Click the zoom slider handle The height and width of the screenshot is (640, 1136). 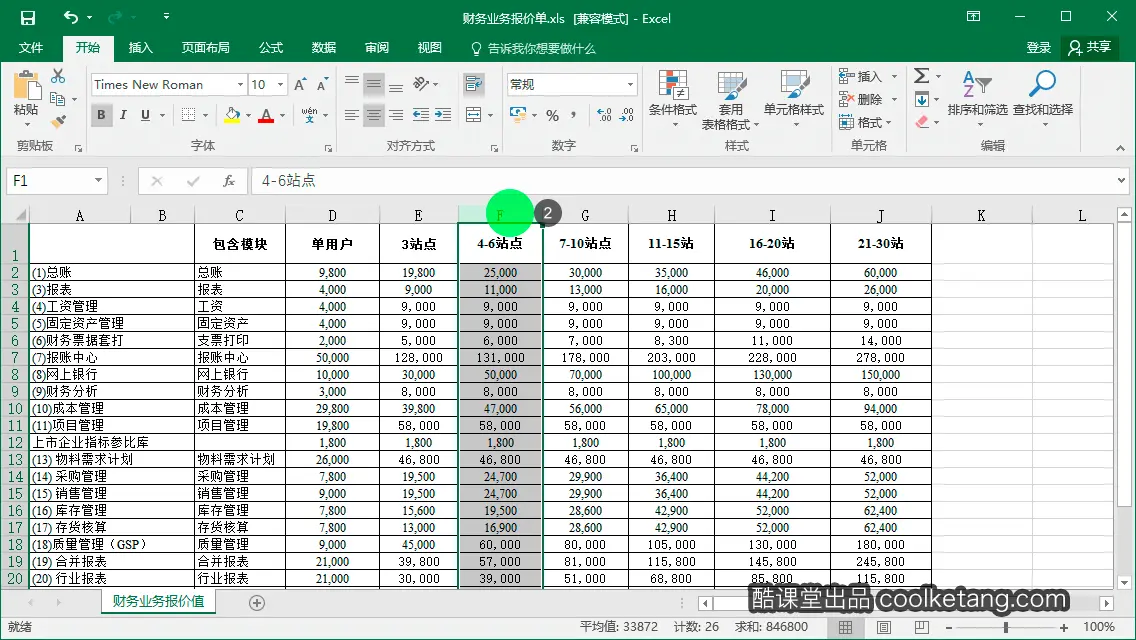click(x=1006, y=627)
